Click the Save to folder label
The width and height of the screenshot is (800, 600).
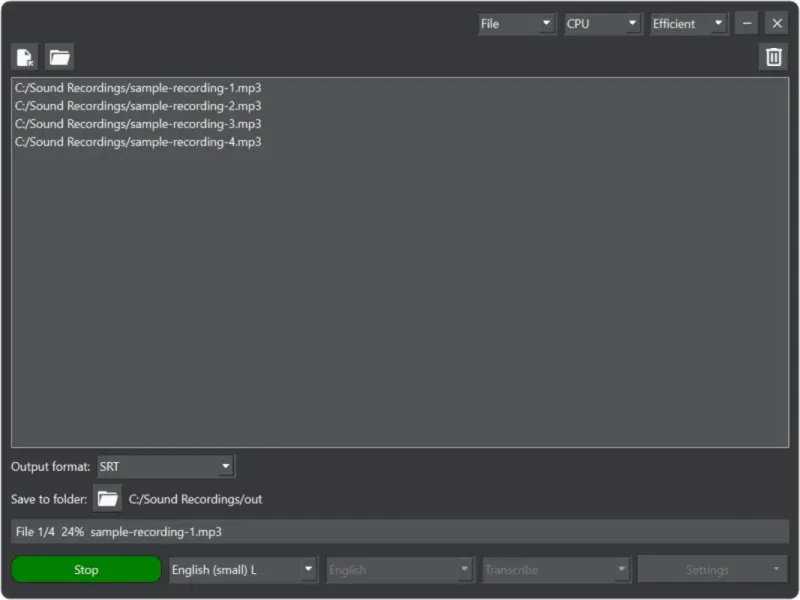click(49, 499)
